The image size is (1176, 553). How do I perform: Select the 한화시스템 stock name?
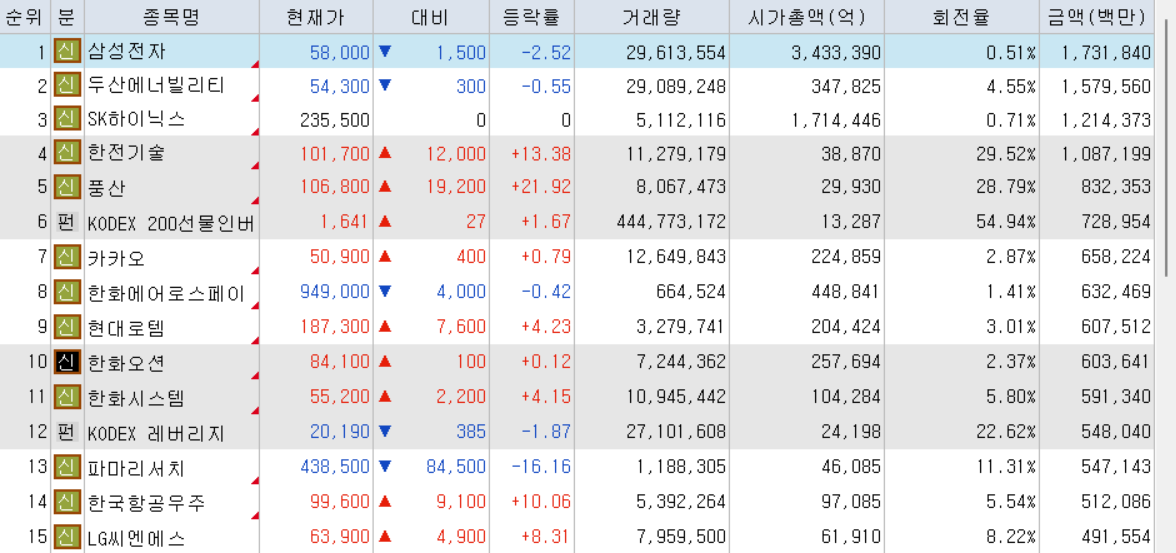coord(136,396)
